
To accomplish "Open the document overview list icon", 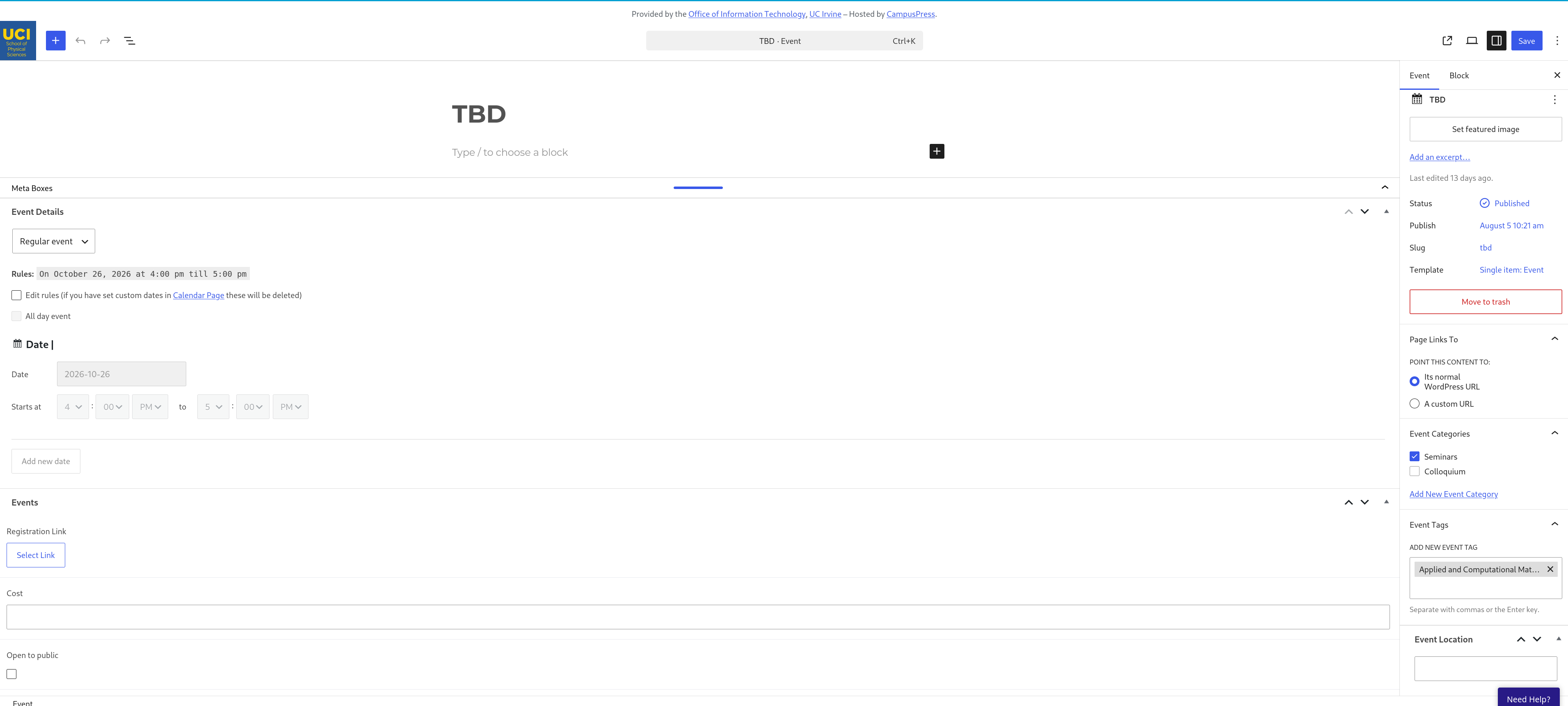I will (x=130, y=41).
